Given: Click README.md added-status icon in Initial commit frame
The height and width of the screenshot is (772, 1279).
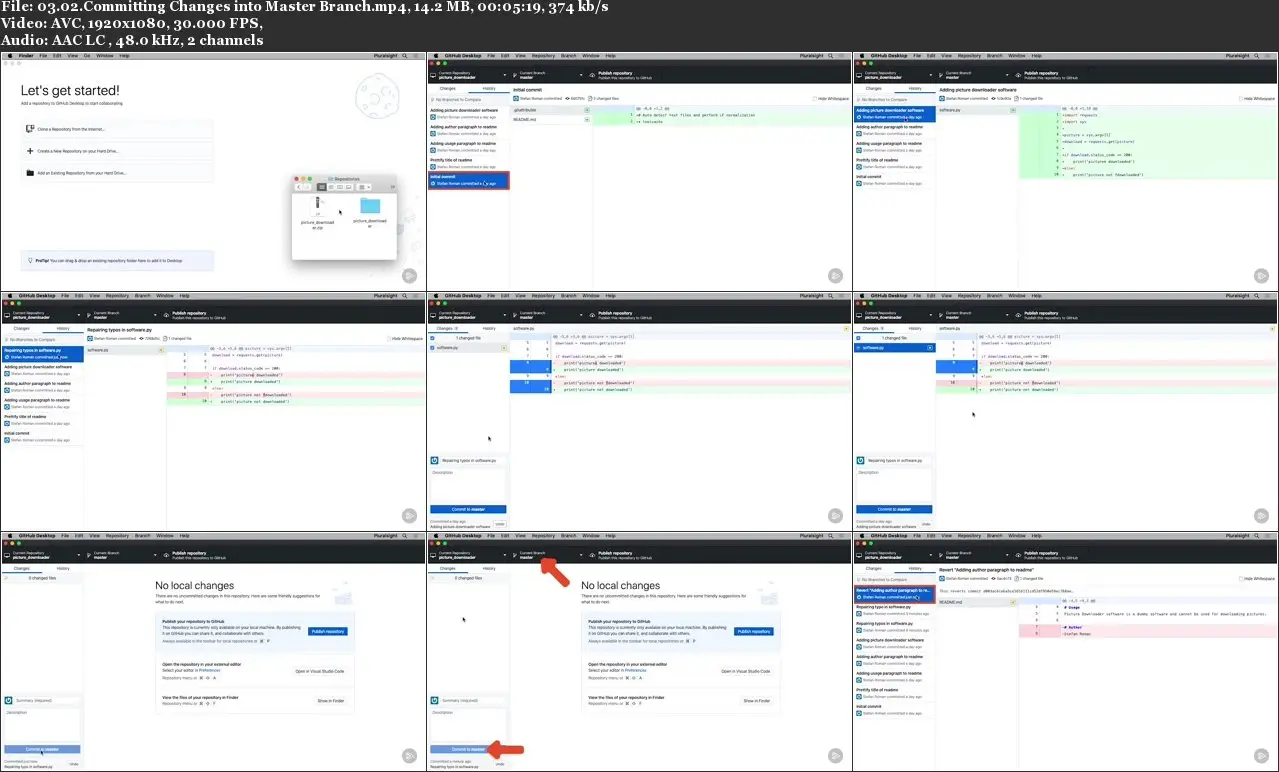Looking at the screenshot, I should tap(589, 119).
